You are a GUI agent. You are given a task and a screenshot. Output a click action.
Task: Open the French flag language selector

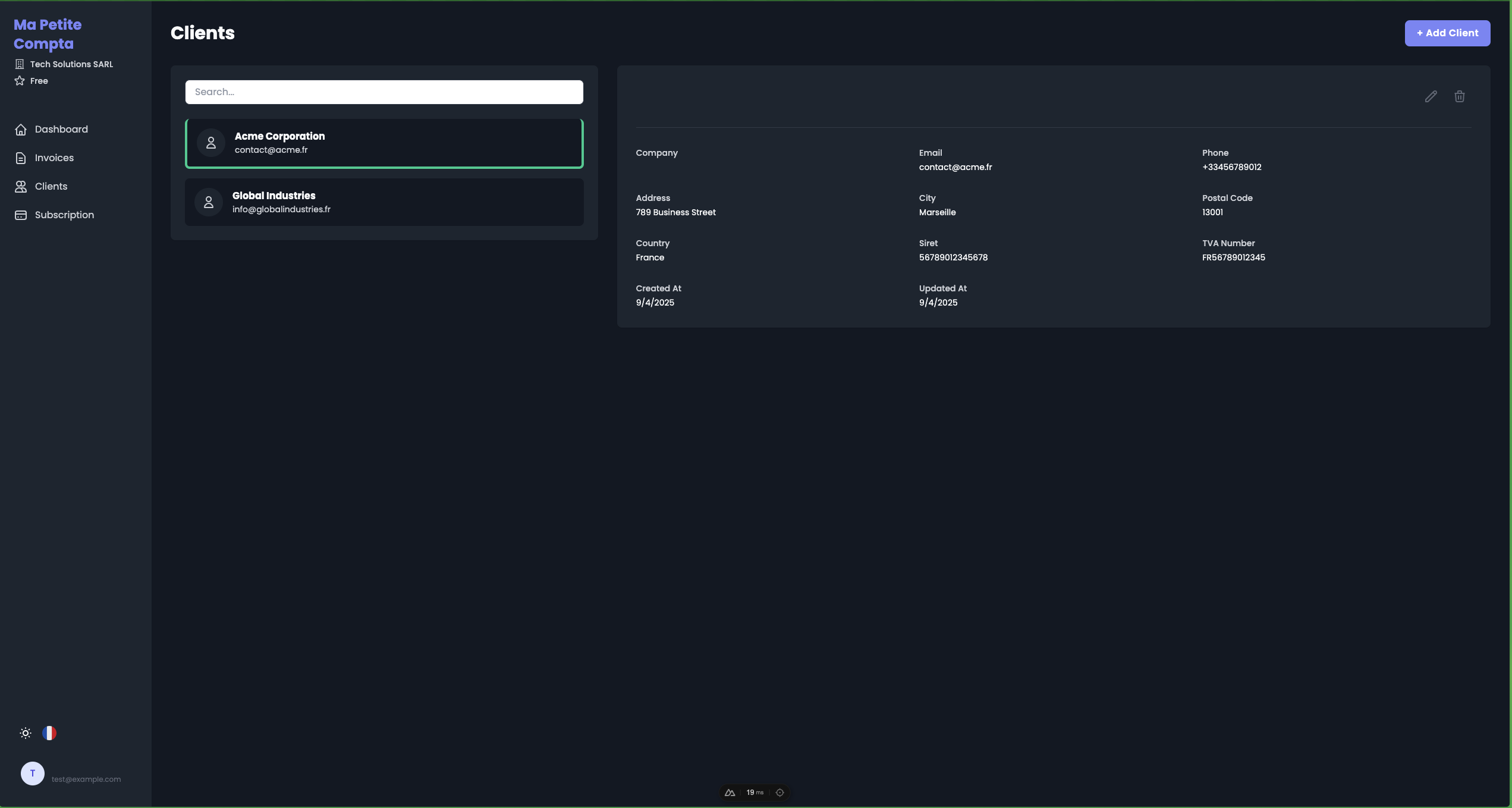tap(49, 733)
